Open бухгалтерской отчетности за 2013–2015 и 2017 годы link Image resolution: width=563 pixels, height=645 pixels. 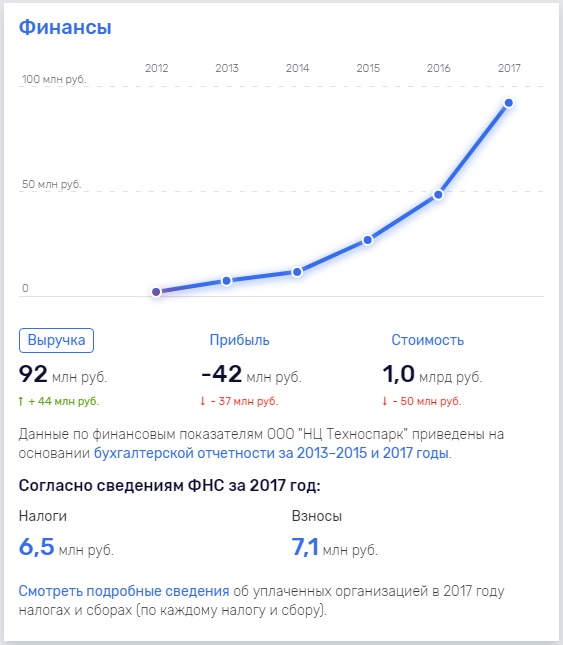click(272, 453)
